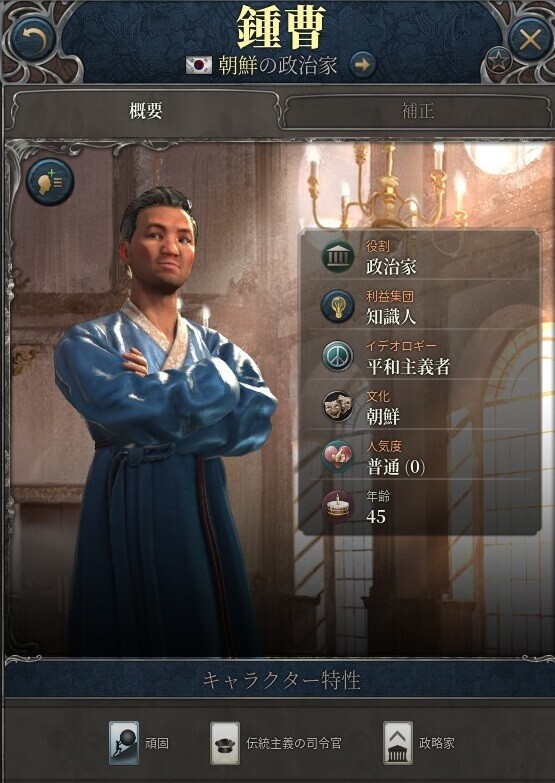
Task: Click the 文化 masks icon
Action: [x=338, y=406]
